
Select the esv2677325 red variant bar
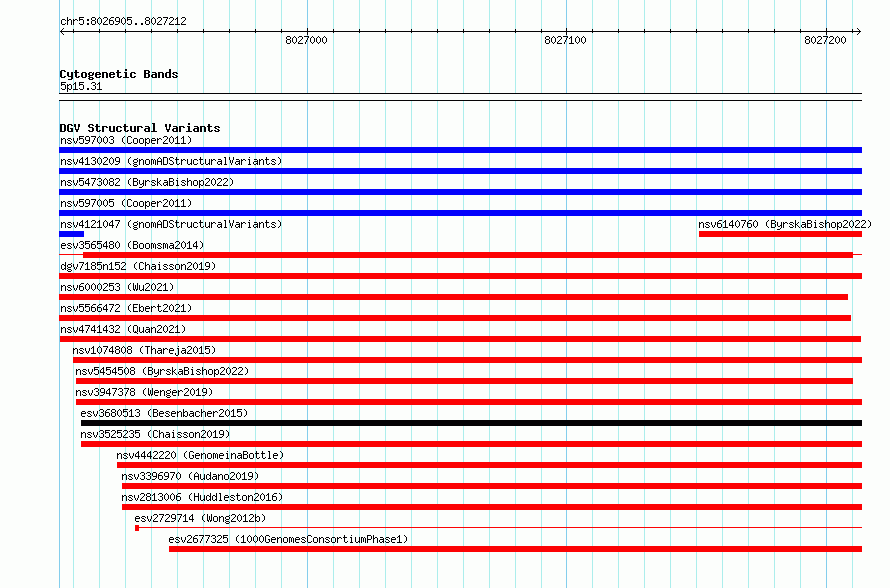pos(515,549)
